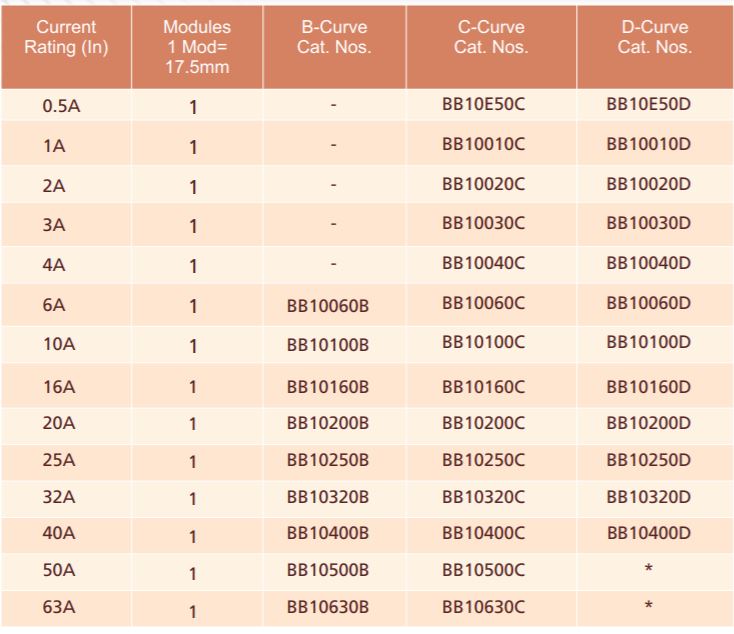
Task: Select catalog number BB10E50D
Action: [648, 103]
